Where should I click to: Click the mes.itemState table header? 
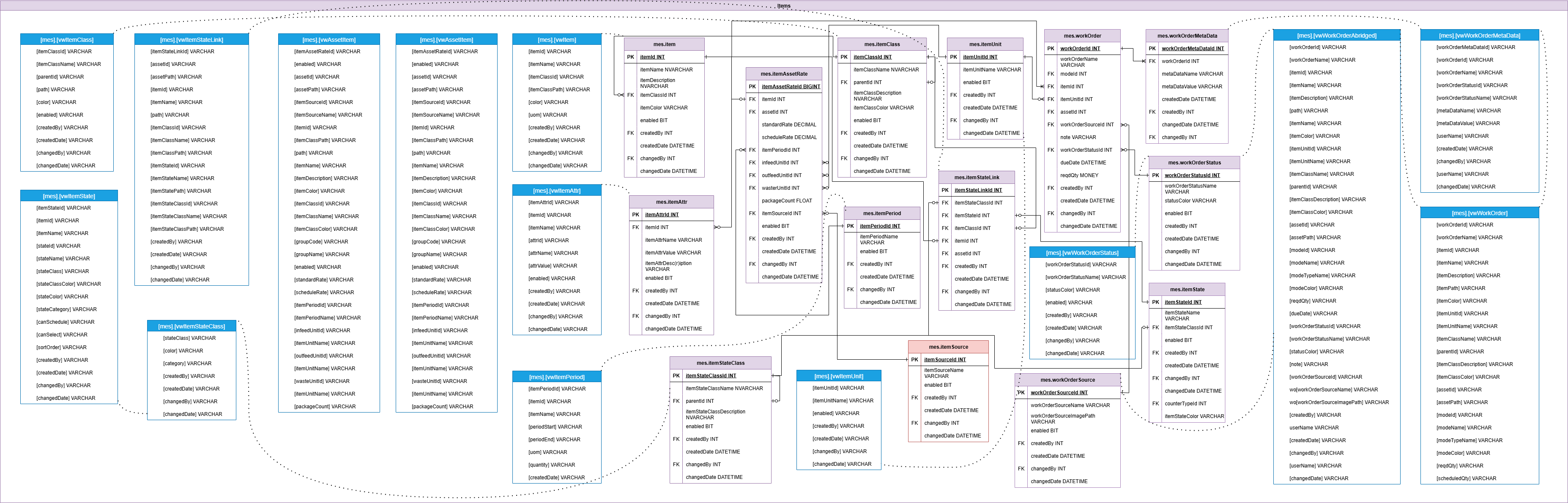pos(1187,289)
